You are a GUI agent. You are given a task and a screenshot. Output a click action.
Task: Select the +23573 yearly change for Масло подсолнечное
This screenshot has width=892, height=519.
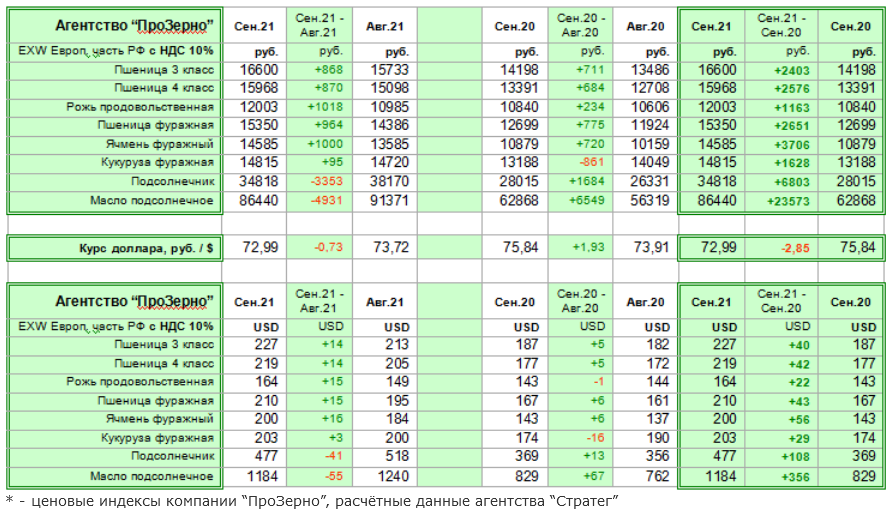click(x=788, y=201)
